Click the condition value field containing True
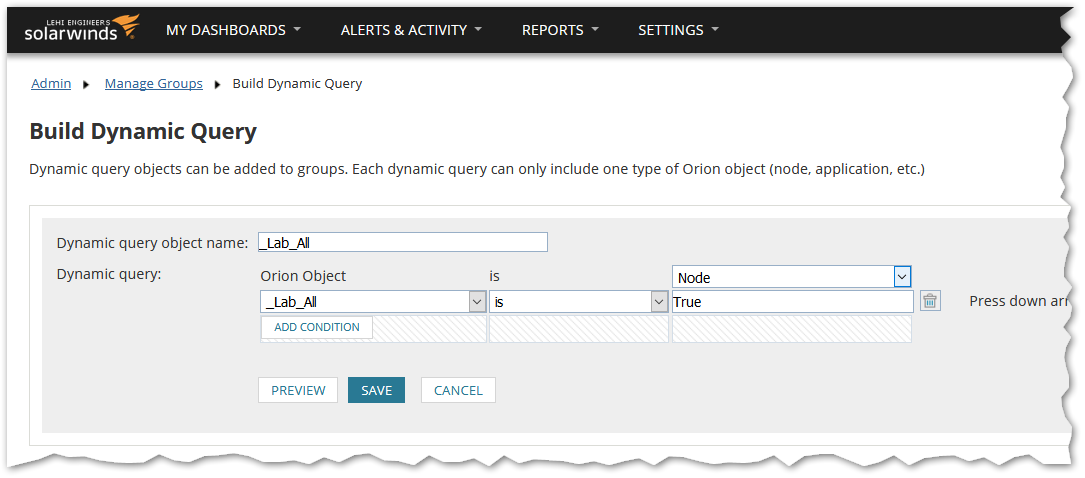1085x478 pixels. (x=791, y=302)
